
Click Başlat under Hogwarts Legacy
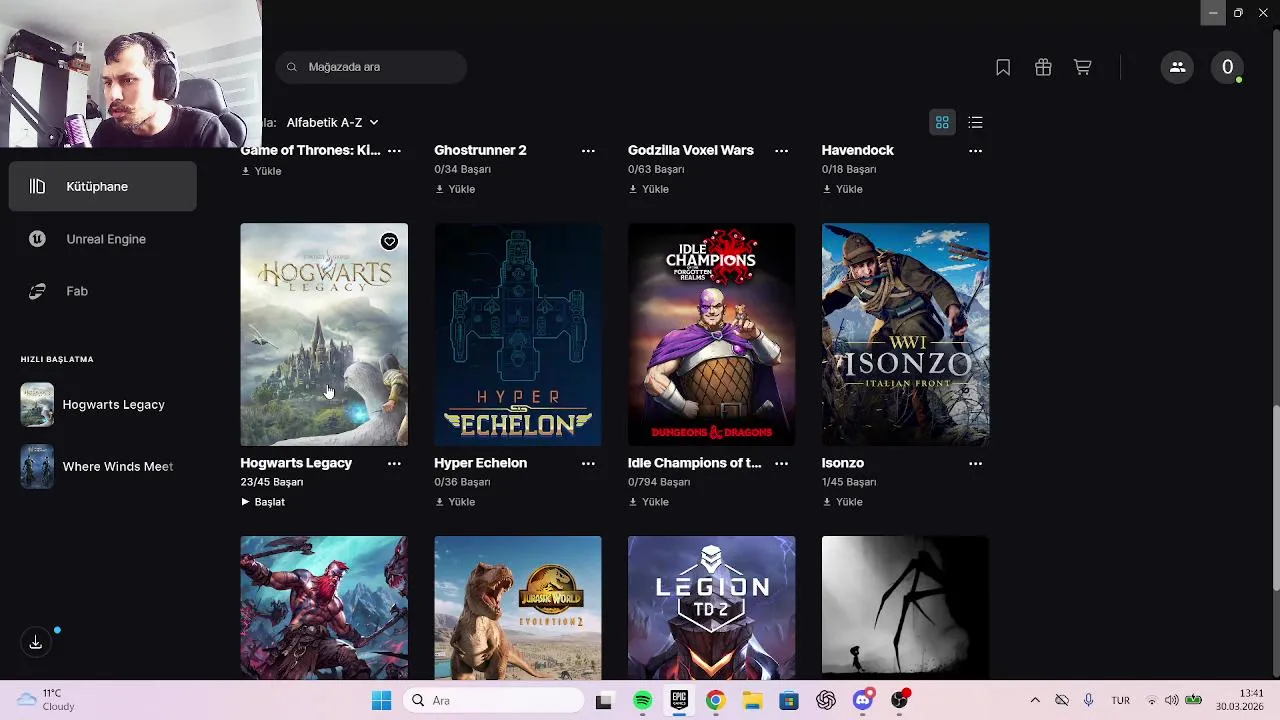[x=263, y=502]
